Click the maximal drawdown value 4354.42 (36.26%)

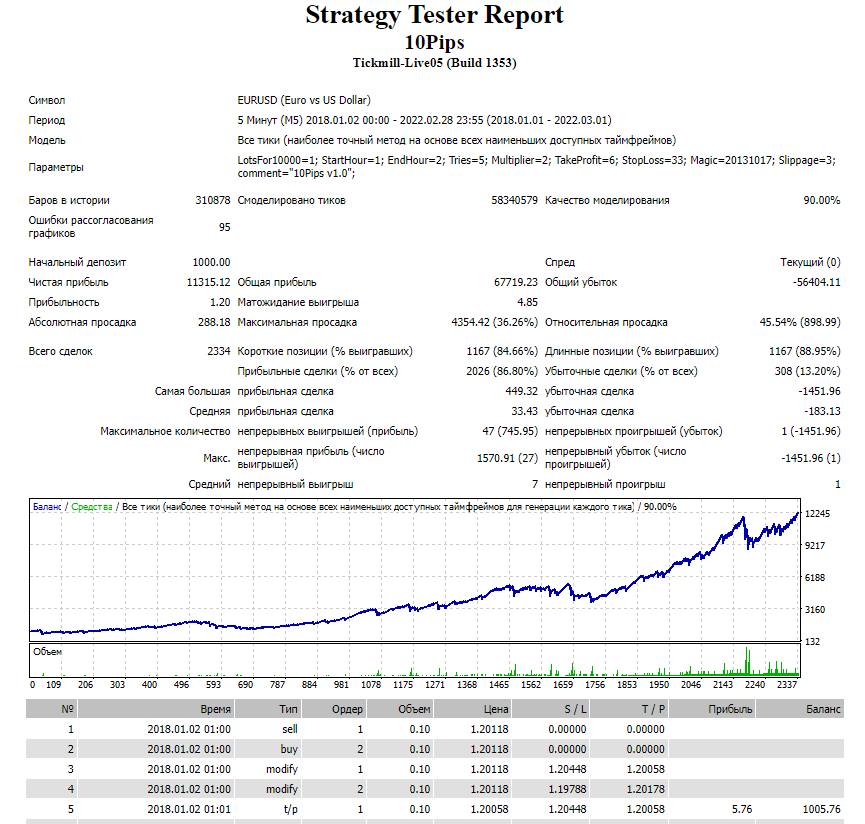(x=494, y=322)
